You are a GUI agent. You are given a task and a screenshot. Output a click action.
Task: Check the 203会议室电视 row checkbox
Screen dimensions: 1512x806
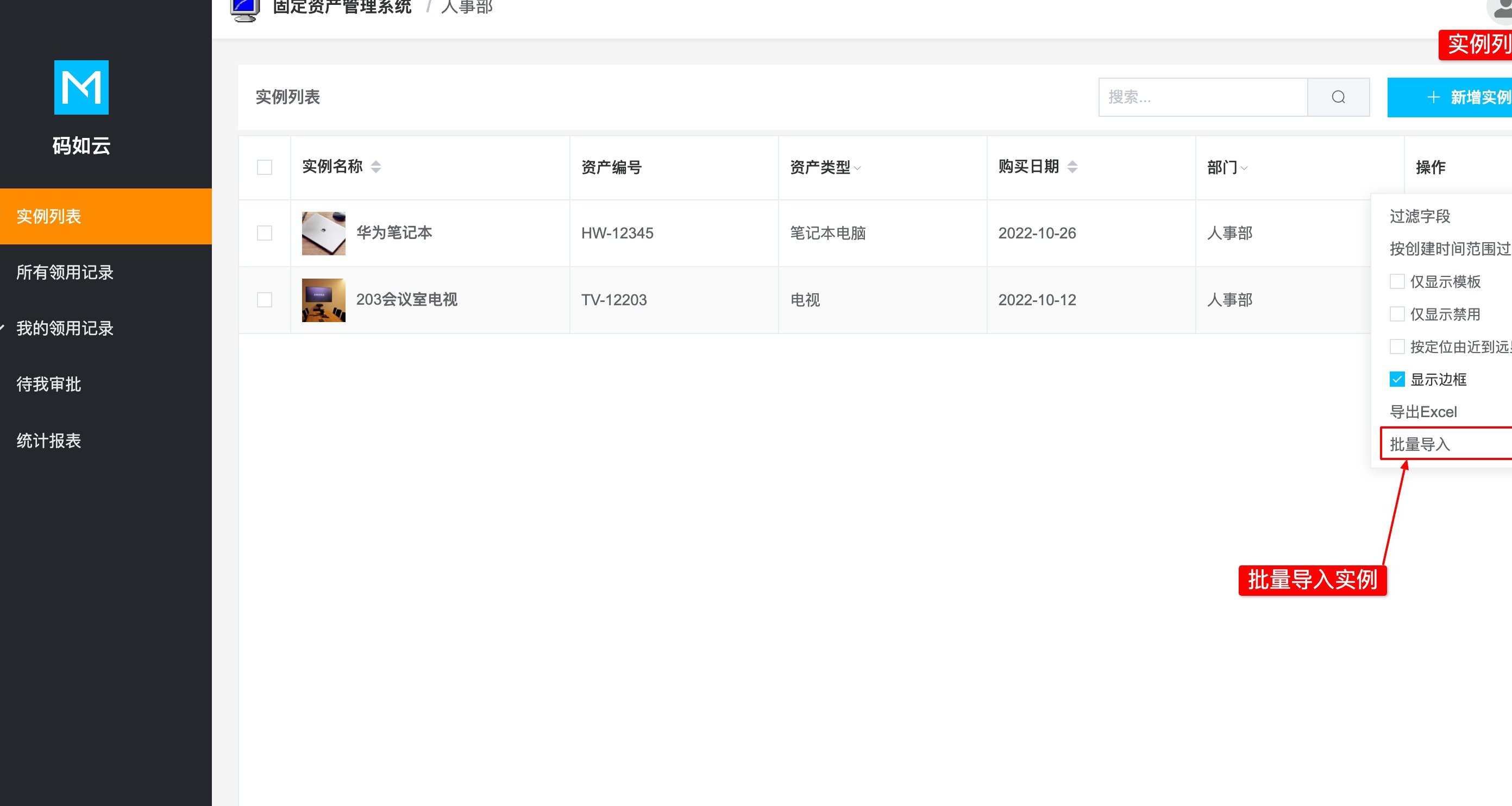coord(265,300)
